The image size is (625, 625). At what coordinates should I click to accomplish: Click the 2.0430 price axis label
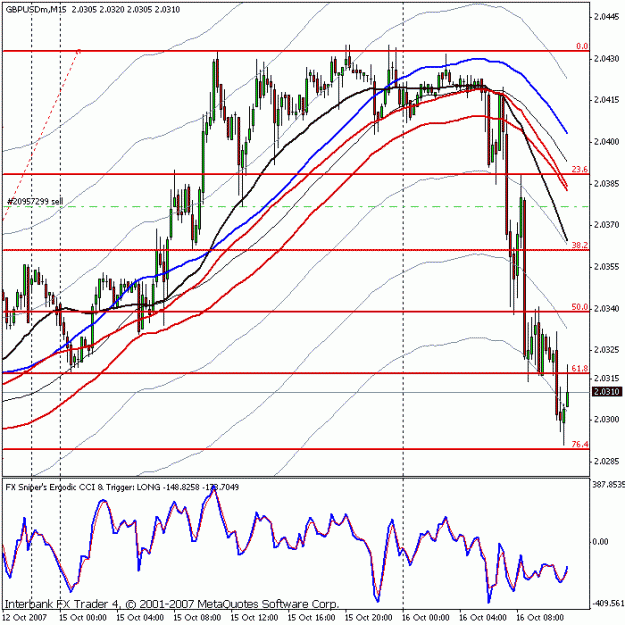pos(607,59)
